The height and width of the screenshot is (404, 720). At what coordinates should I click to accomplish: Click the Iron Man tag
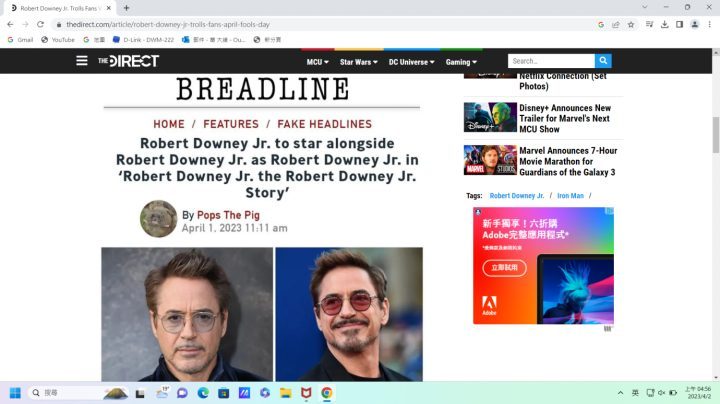pyautogui.click(x=570, y=196)
